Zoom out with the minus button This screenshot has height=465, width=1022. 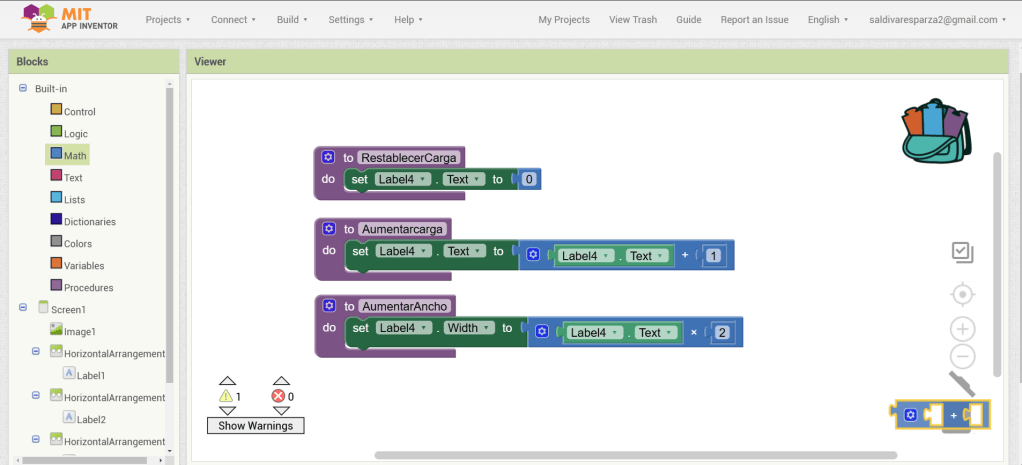point(962,356)
